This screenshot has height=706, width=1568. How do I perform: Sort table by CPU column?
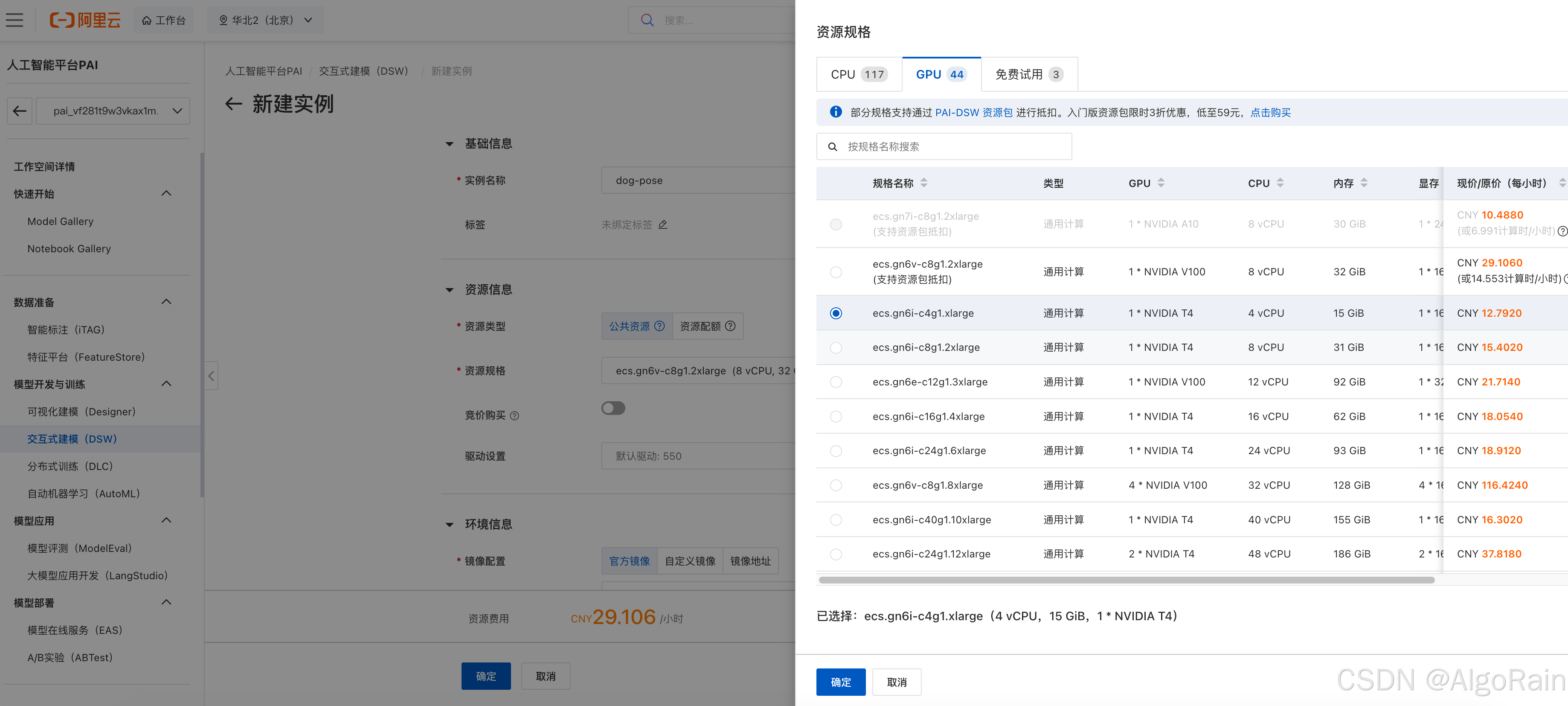click(1280, 184)
